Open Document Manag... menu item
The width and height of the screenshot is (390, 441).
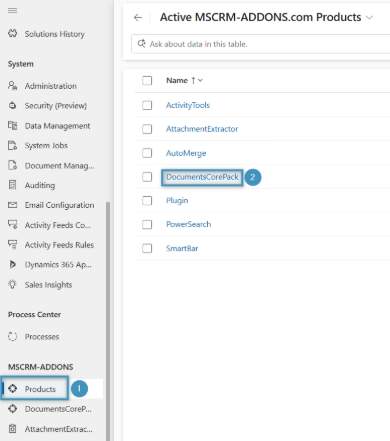tap(59, 166)
